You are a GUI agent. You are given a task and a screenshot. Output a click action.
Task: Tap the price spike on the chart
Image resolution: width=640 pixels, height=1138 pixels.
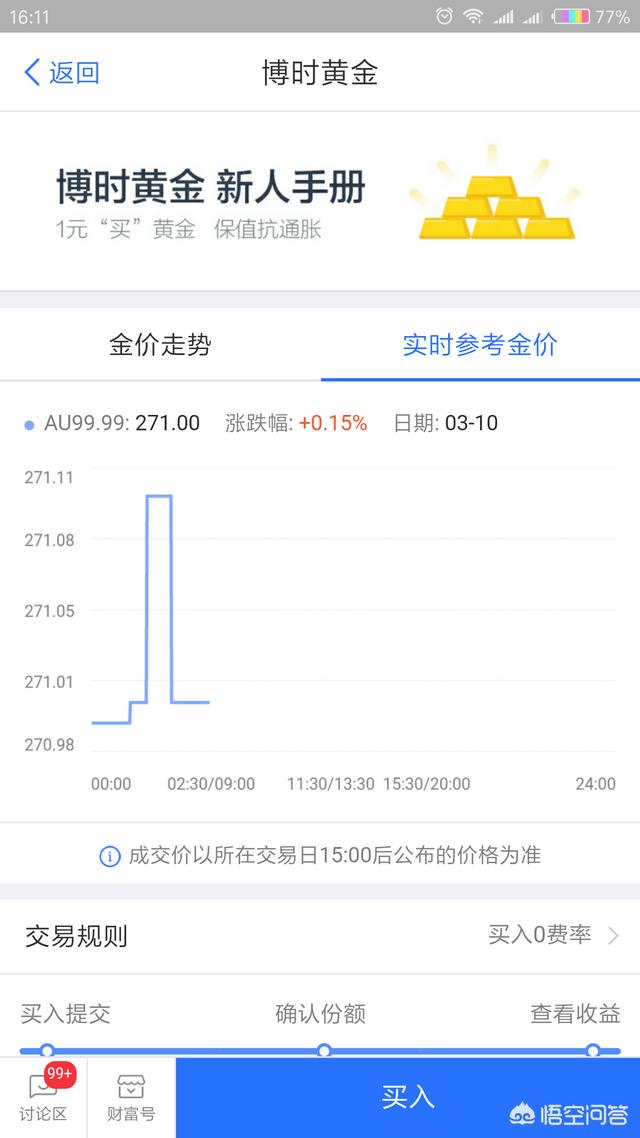159,599
